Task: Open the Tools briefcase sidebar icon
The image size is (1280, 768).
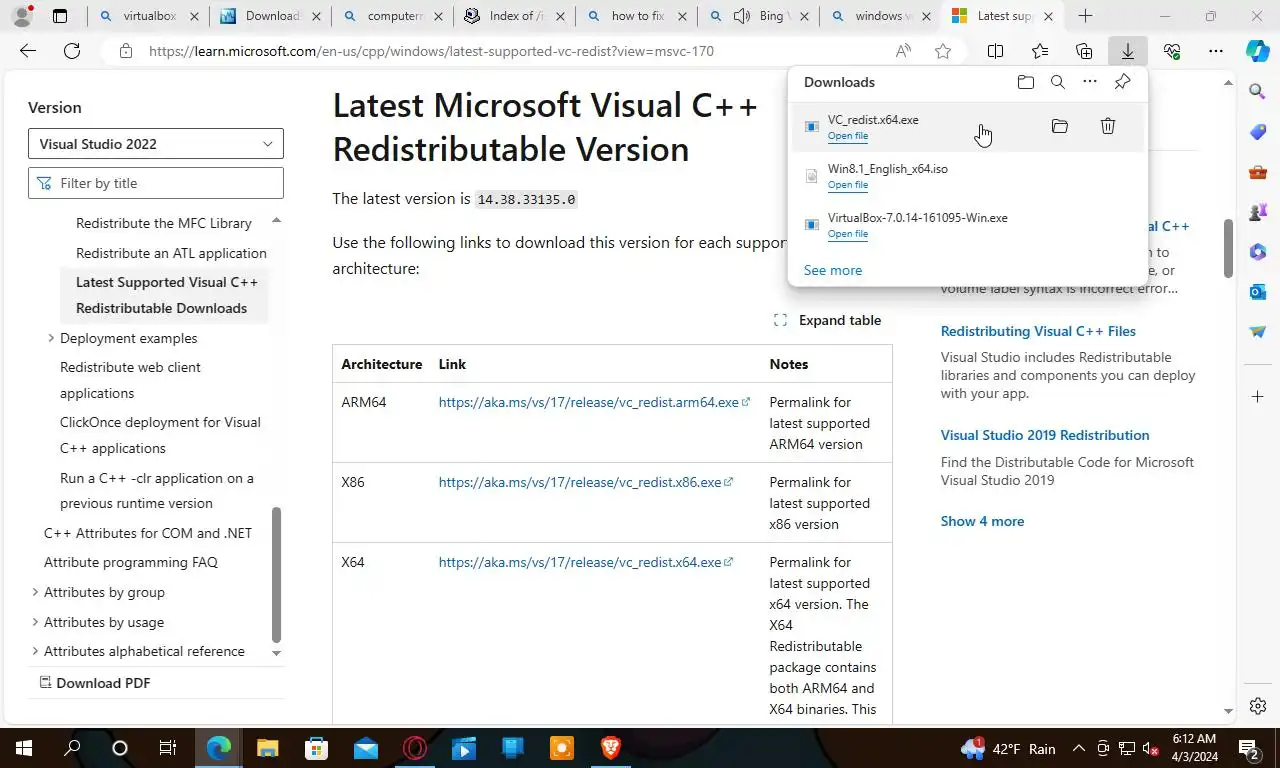Action: [1258, 172]
